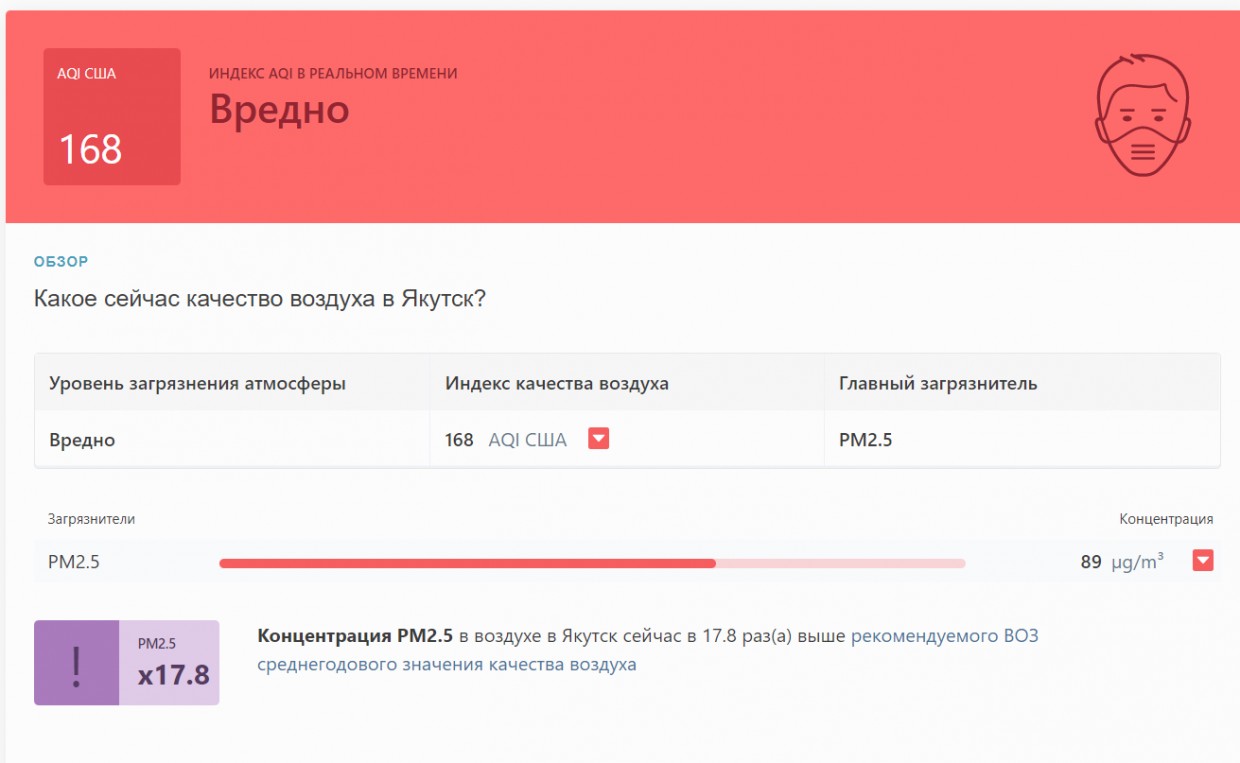
Task: Click the 89 µg/m³ concentration value
Action: pyautogui.click(x=1121, y=562)
